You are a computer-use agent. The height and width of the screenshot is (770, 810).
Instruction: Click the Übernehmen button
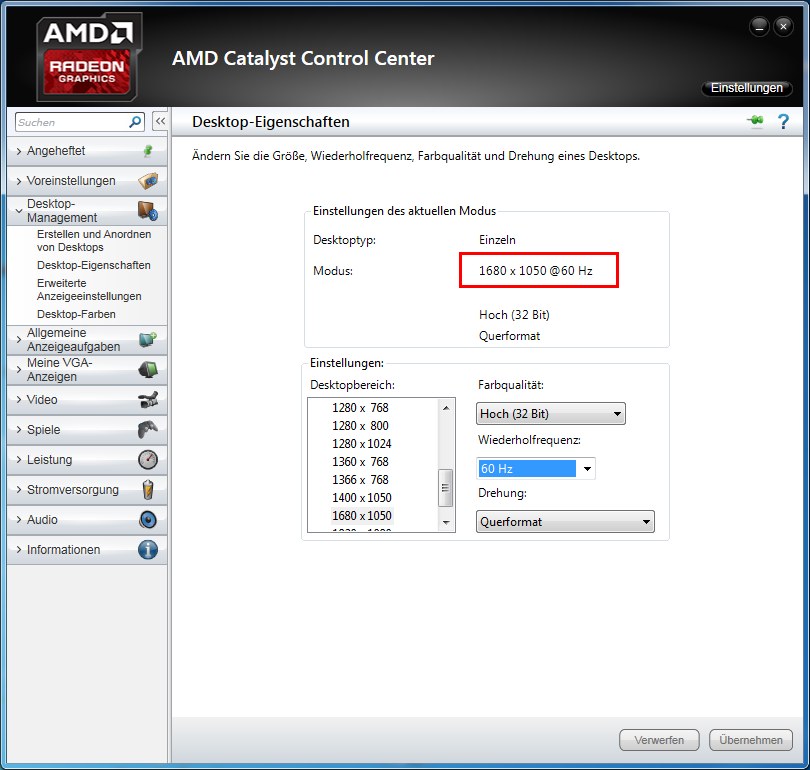pos(751,740)
